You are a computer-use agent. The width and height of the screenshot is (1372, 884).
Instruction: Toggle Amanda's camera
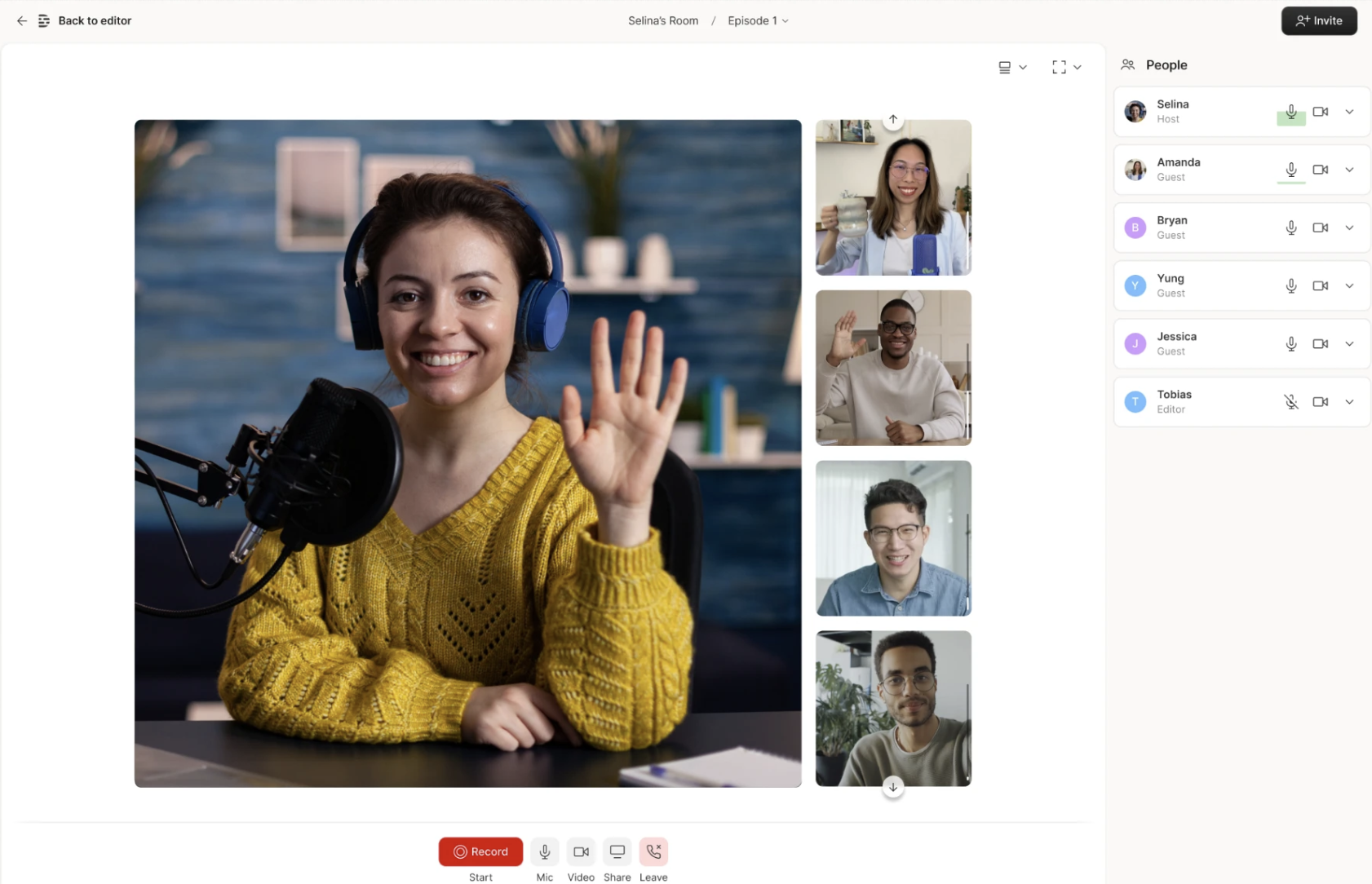1320,170
